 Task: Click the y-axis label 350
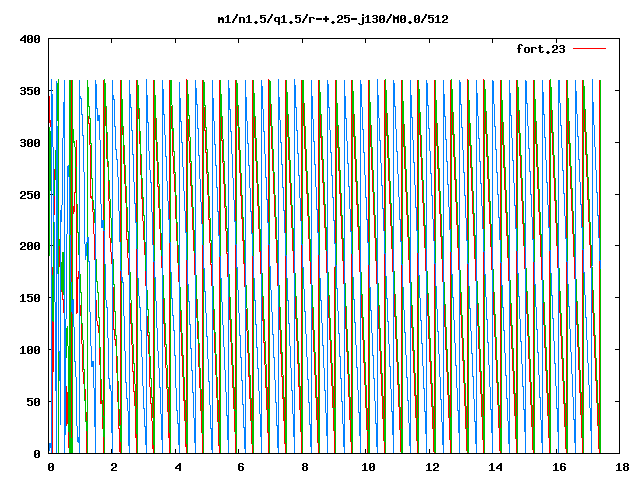(x=30, y=91)
